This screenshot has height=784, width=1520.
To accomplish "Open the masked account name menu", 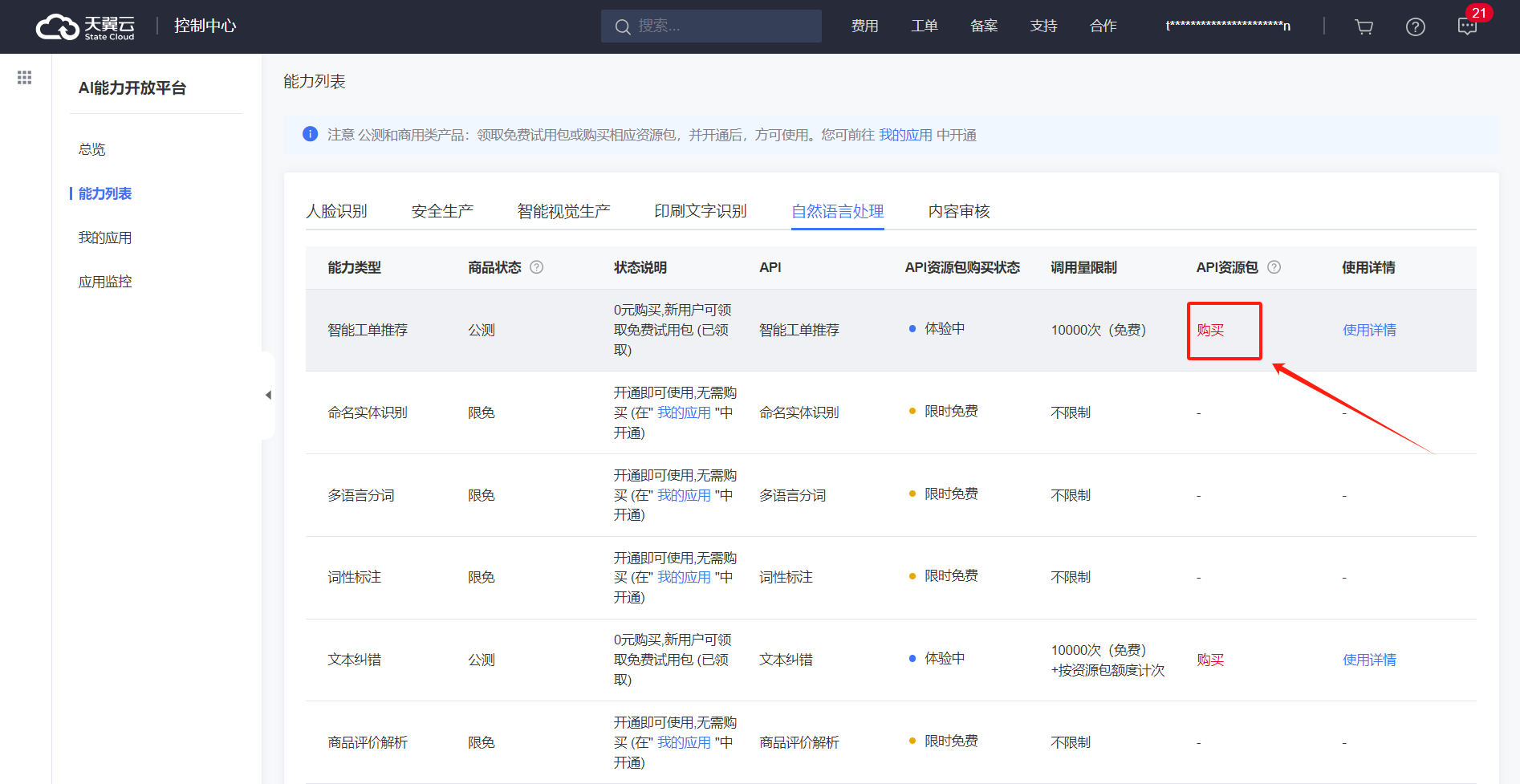I will [x=1228, y=26].
